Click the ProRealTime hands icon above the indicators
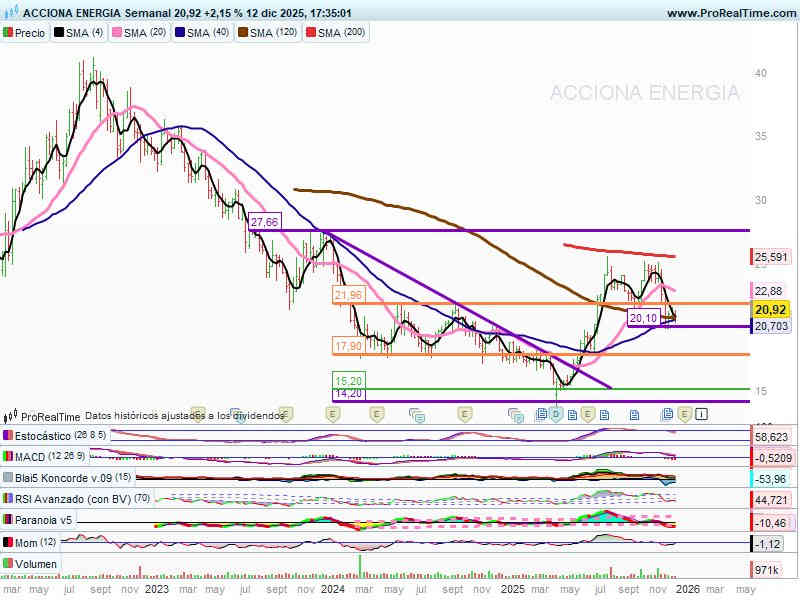 tap(11, 416)
